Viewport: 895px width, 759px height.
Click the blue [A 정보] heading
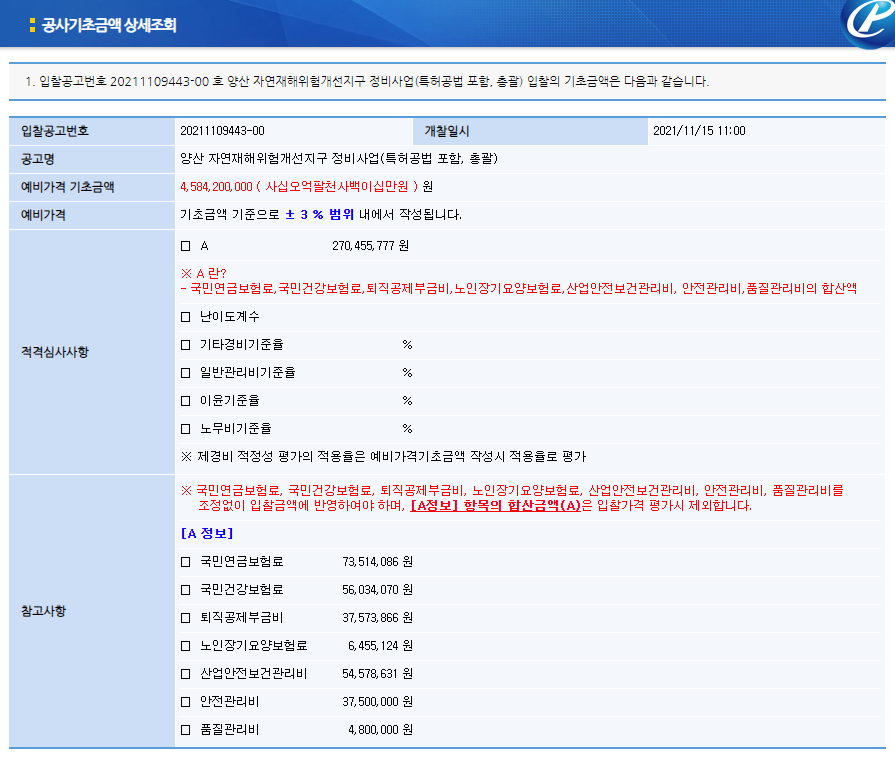[207, 534]
